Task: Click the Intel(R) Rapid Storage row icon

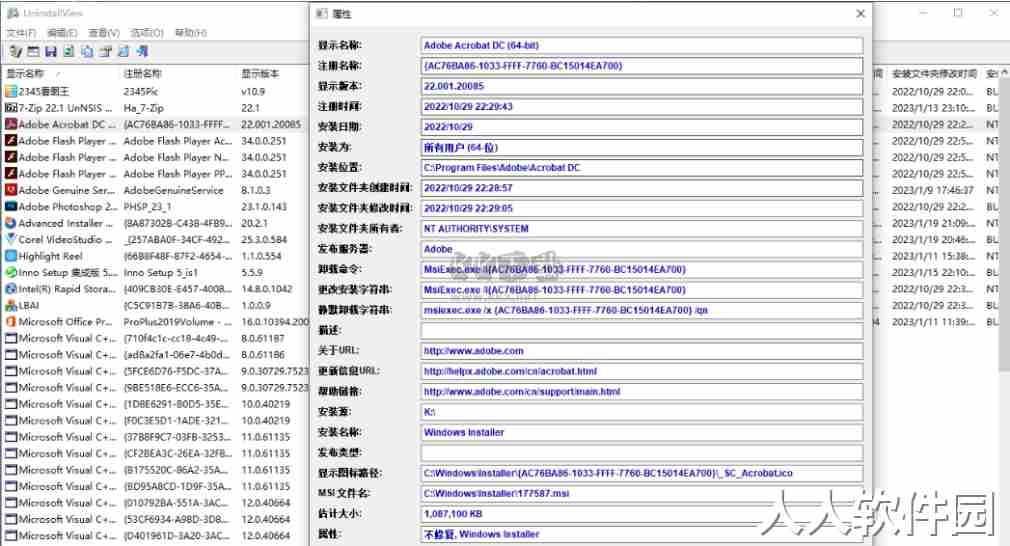Action: click(10, 288)
